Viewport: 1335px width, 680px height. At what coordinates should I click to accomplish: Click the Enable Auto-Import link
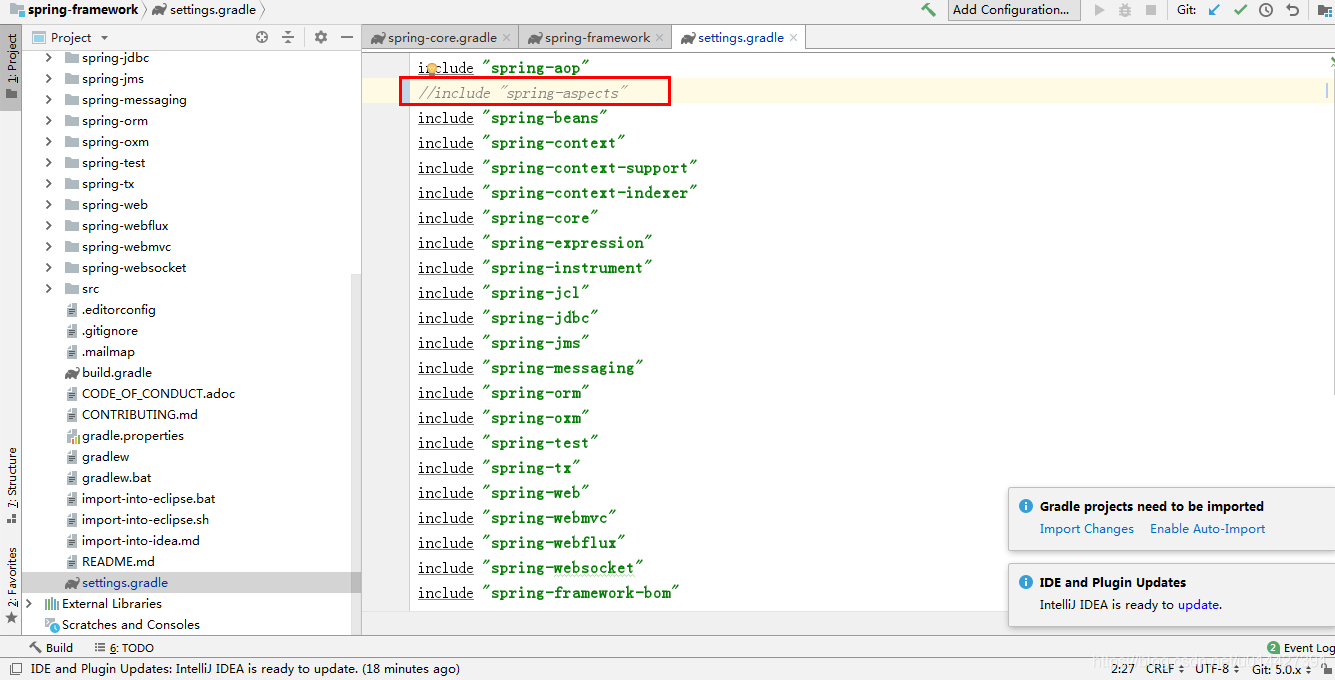1207,529
